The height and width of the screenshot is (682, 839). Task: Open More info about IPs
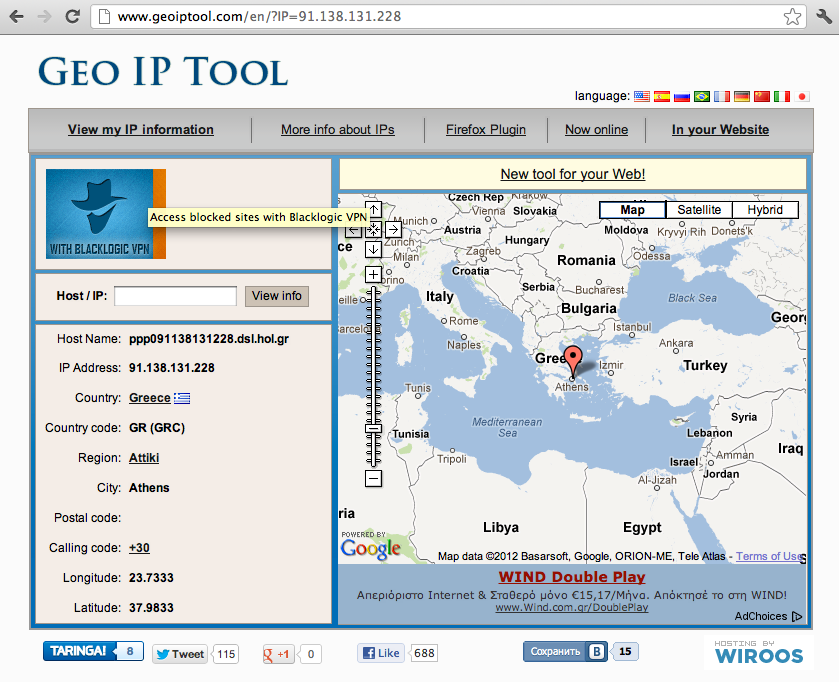(338, 130)
